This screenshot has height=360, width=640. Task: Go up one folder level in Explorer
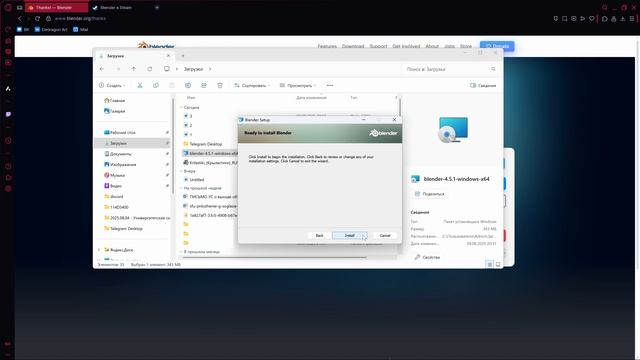click(x=133, y=69)
